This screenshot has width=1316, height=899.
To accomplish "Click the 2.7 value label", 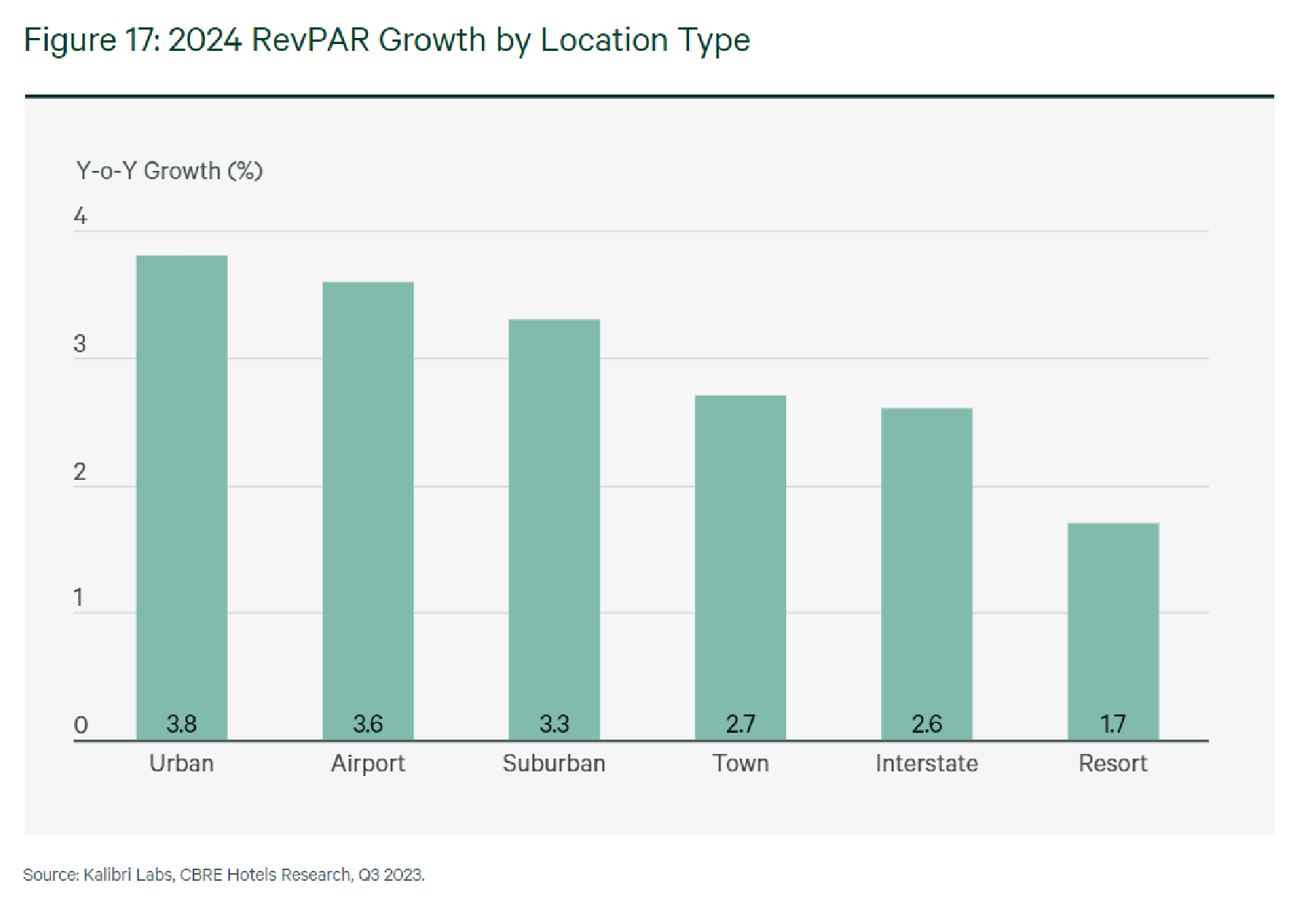I will pos(741,724).
